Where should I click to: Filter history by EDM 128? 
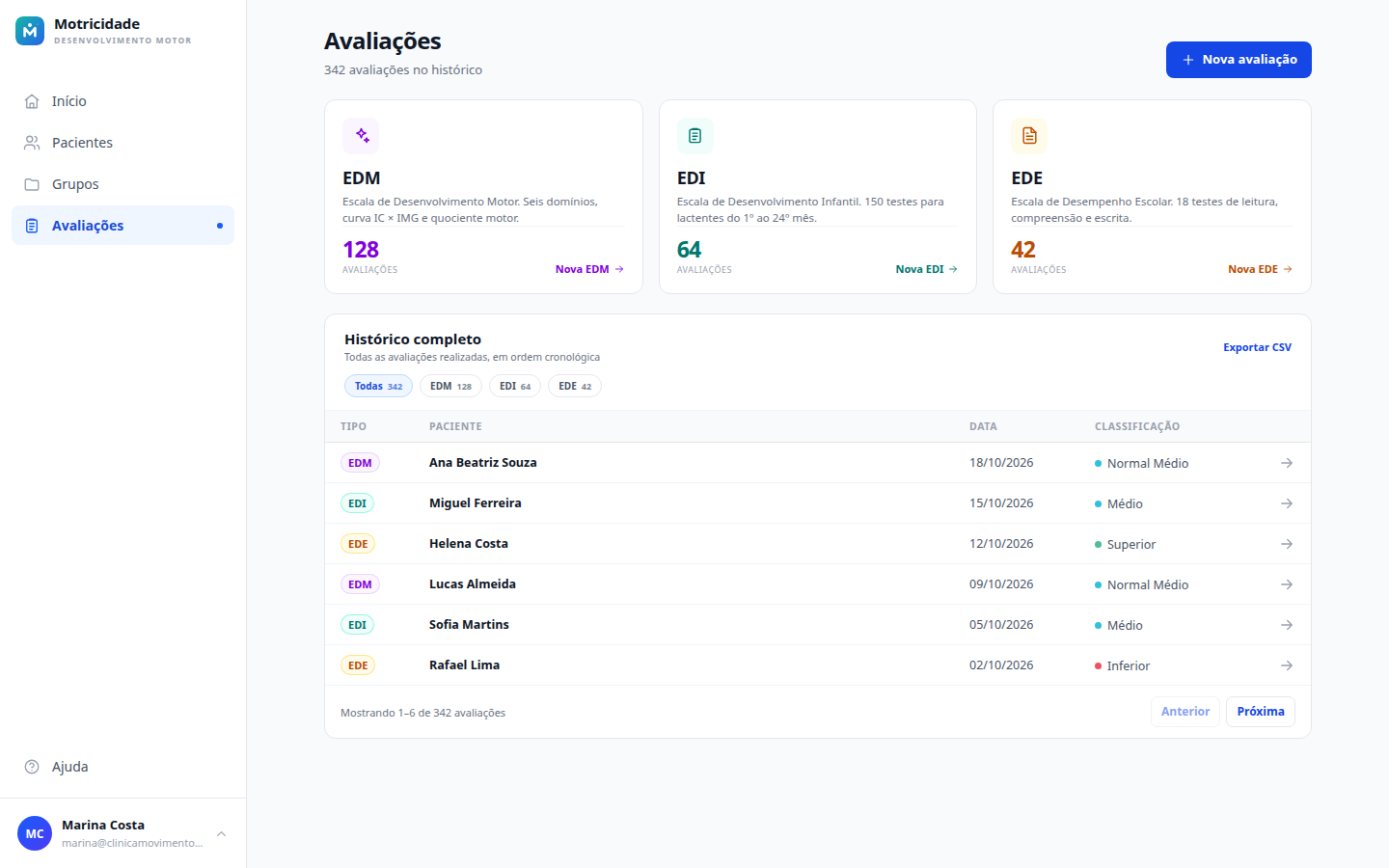450,386
